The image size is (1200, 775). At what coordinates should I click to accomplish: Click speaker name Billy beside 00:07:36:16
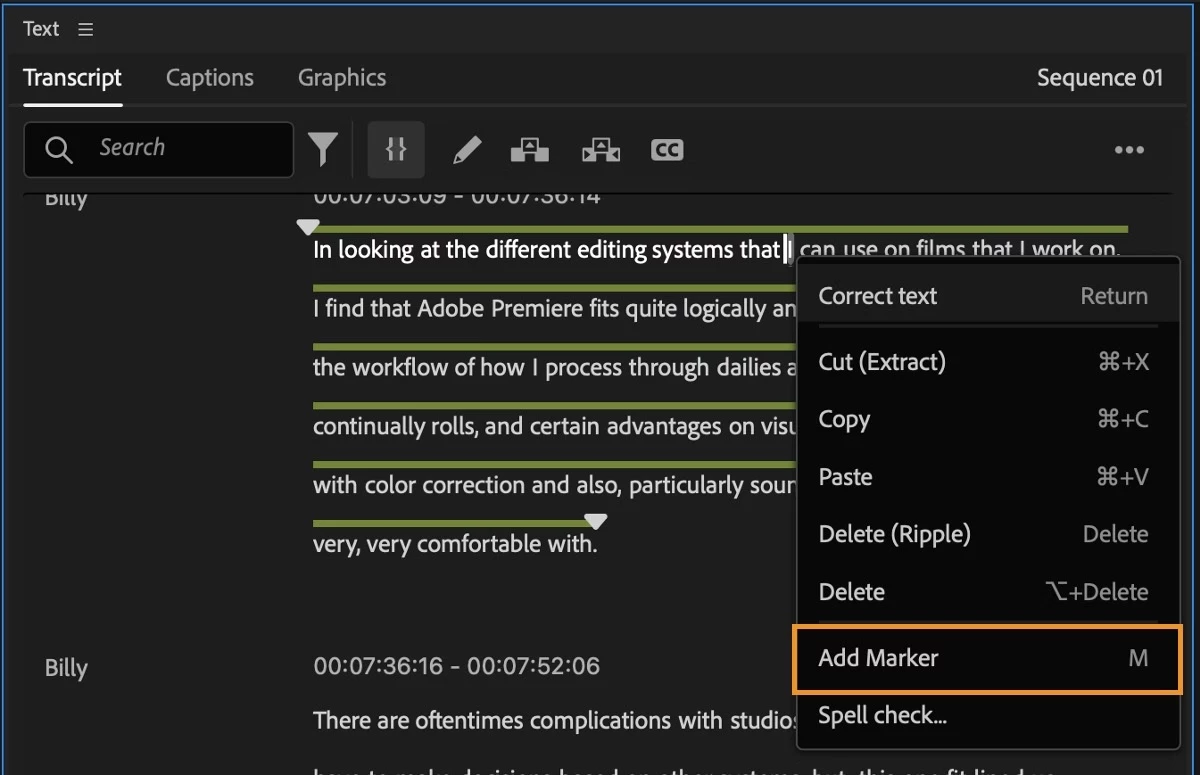click(66, 668)
